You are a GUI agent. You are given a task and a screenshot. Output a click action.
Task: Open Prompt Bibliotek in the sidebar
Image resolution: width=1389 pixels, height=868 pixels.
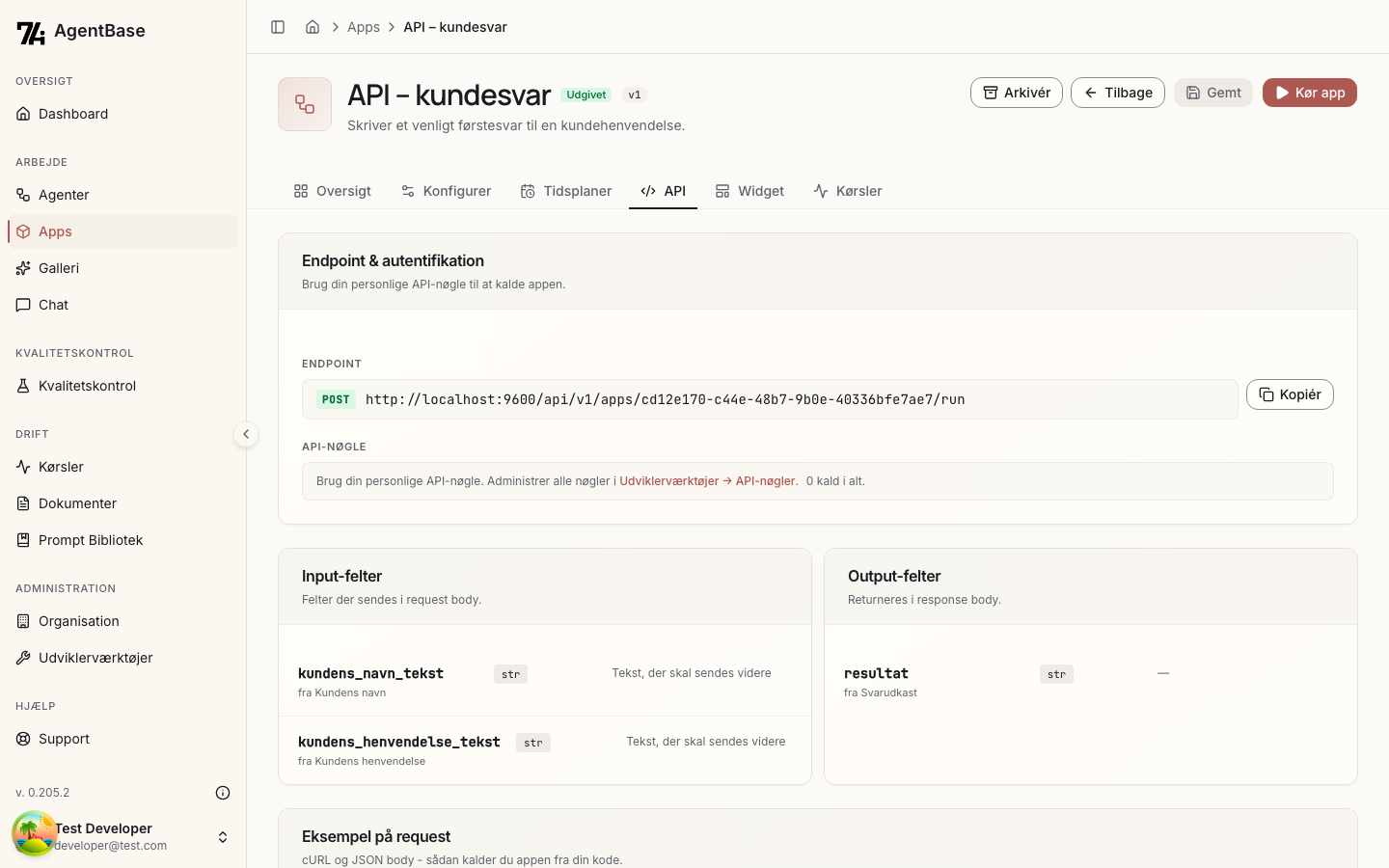click(x=123, y=540)
